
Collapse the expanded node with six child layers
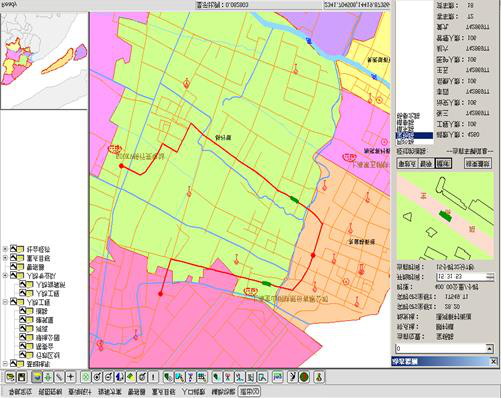[5, 302]
